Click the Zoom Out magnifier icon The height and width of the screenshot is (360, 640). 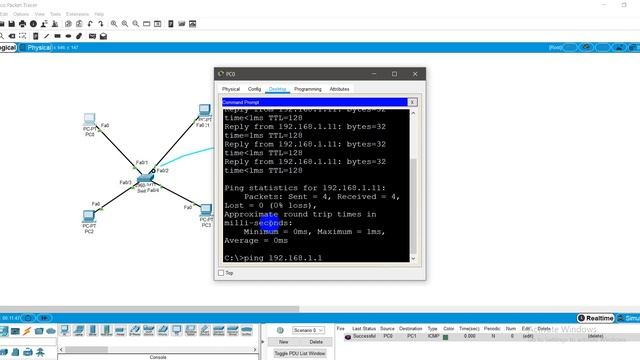tap(136, 24)
